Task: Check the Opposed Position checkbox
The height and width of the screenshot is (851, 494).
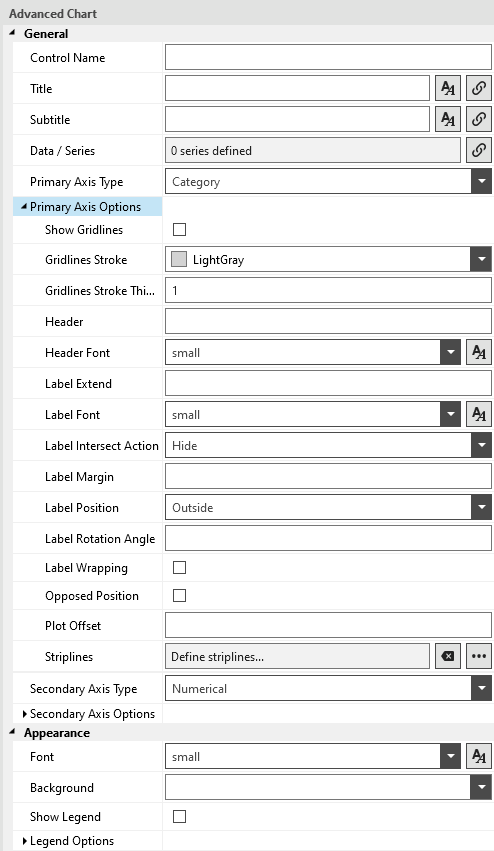Action: 179,595
